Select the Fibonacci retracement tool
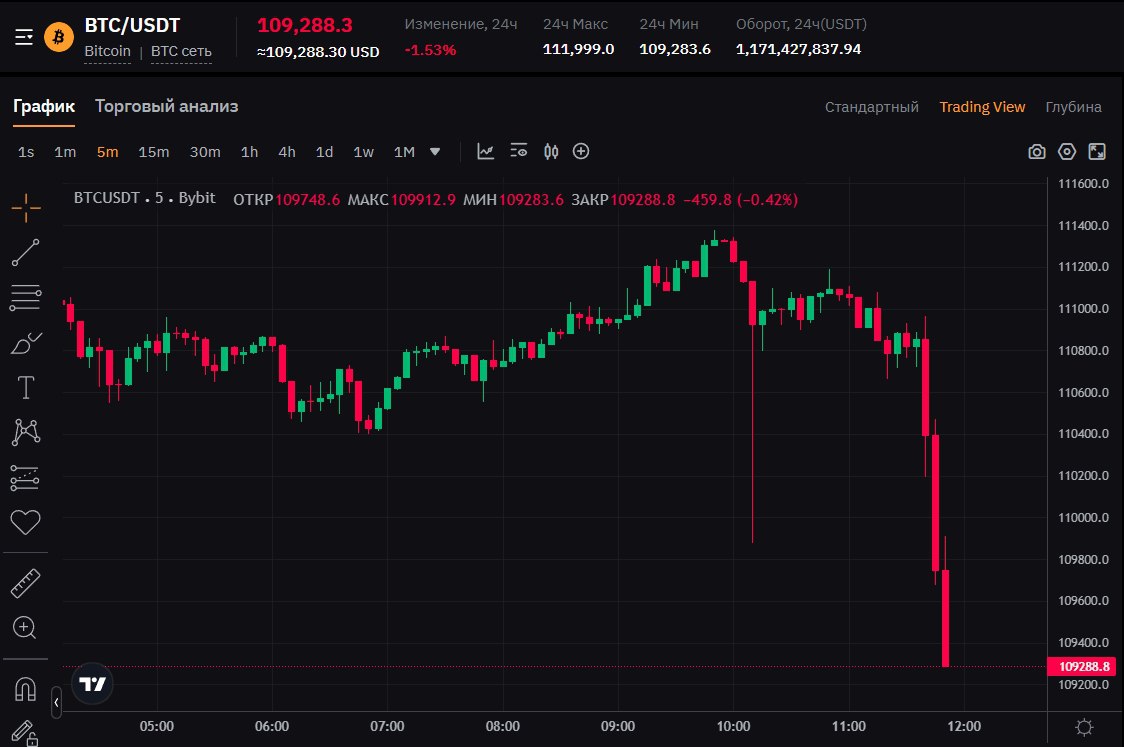 pos(26,297)
